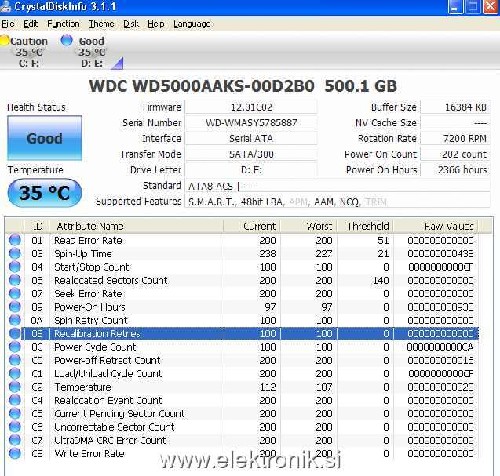
Task: Click the Write Error Rate status orb
Action: click(x=14, y=453)
